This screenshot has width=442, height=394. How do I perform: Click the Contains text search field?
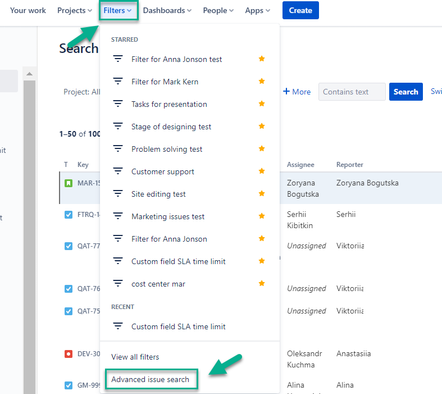(x=352, y=92)
